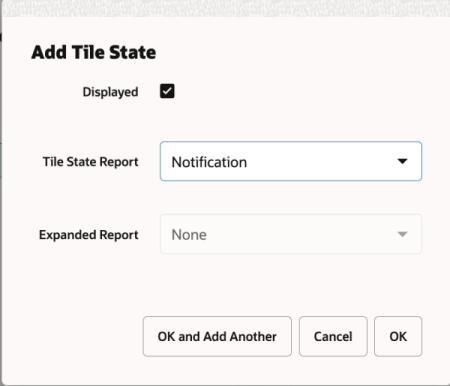Open the Tile State Report dropdown
Viewport: 450px width, 386px height.
pyautogui.click(x=291, y=161)
